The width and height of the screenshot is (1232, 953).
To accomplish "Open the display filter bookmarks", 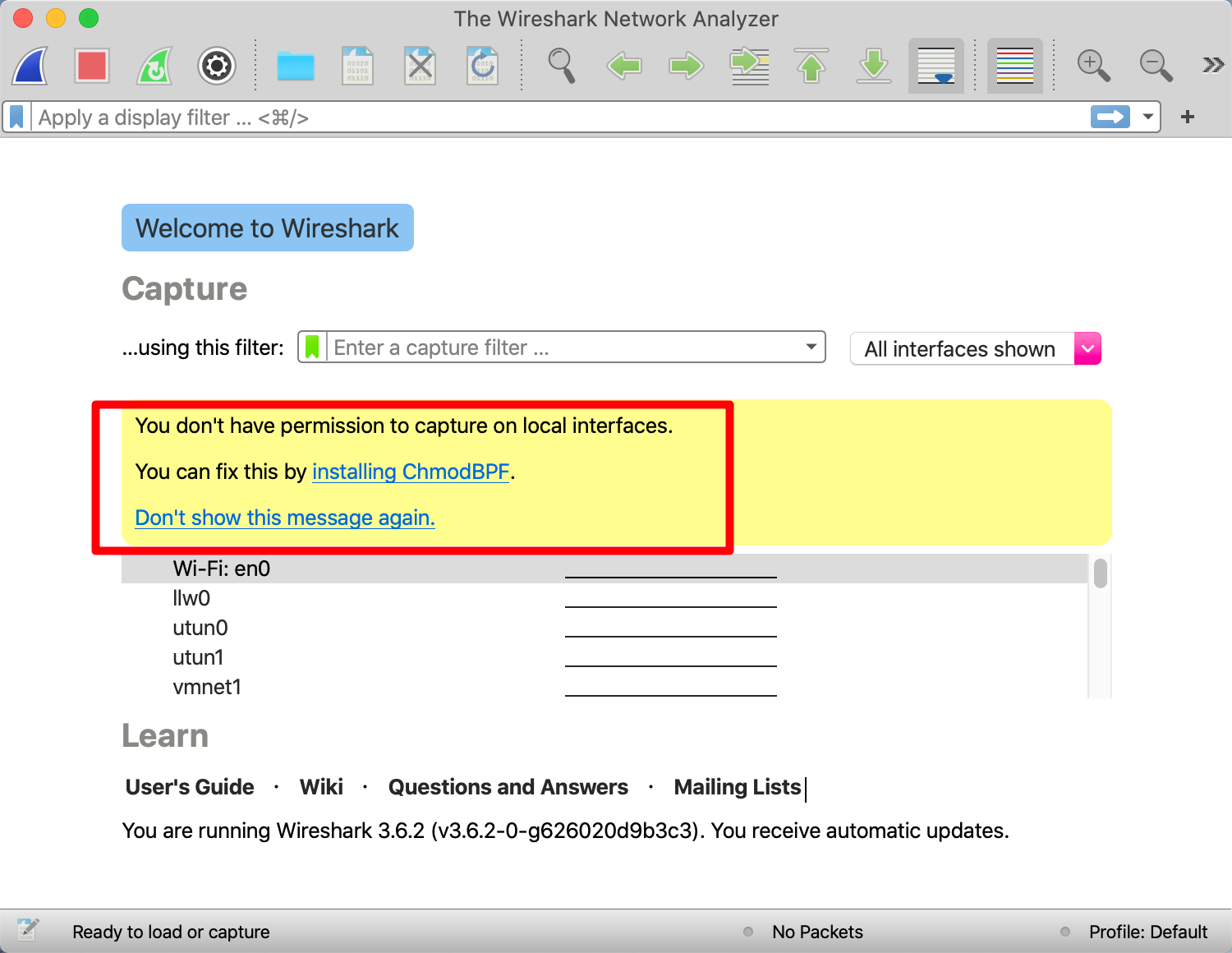I will [x=16, y=117].
